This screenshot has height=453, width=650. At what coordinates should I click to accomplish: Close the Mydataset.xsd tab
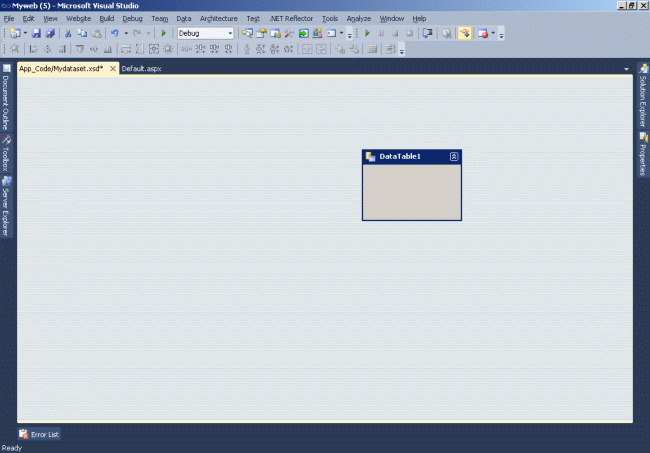[113, 69]
